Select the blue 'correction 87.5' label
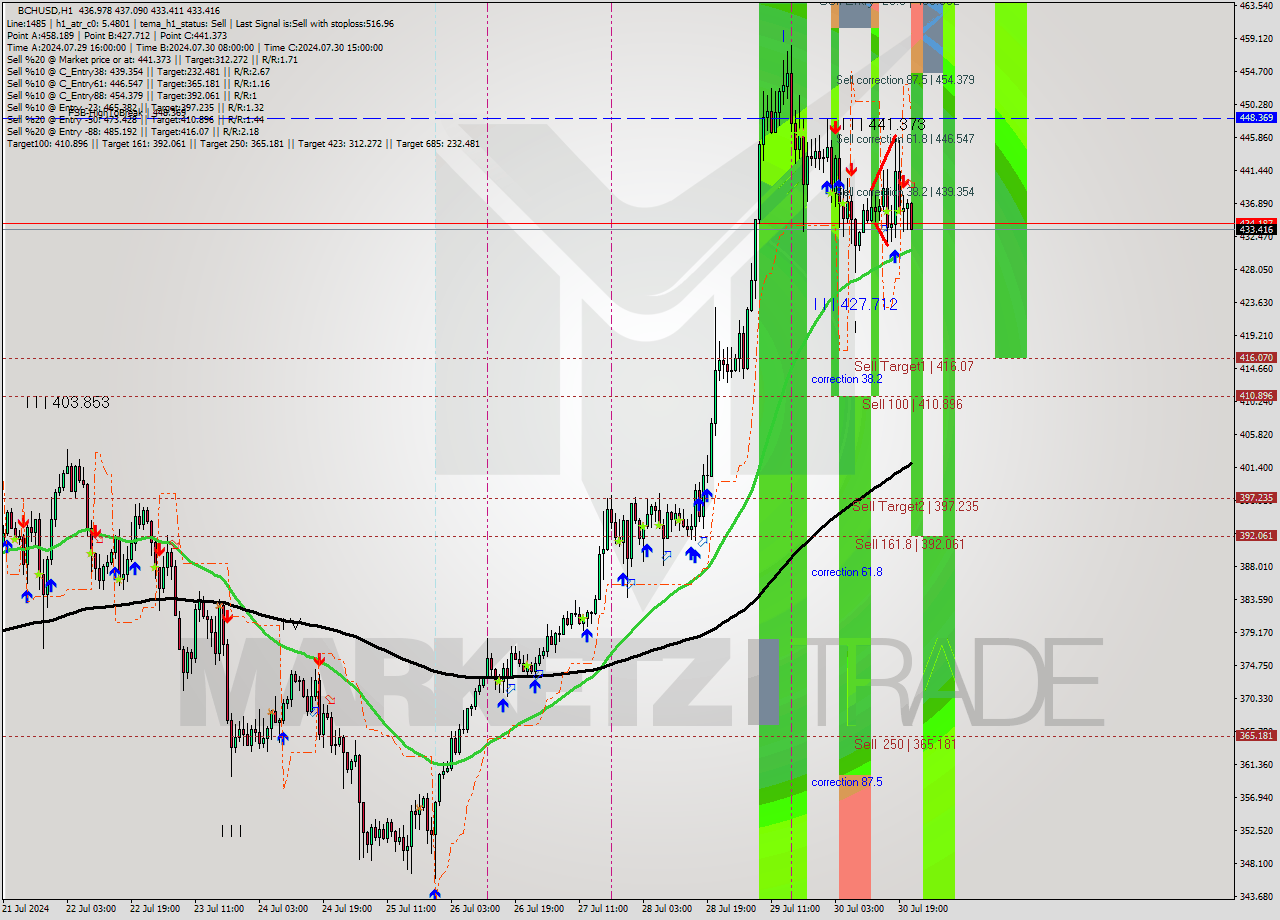This screenshot has height=920, width=1280. point(846,782)
